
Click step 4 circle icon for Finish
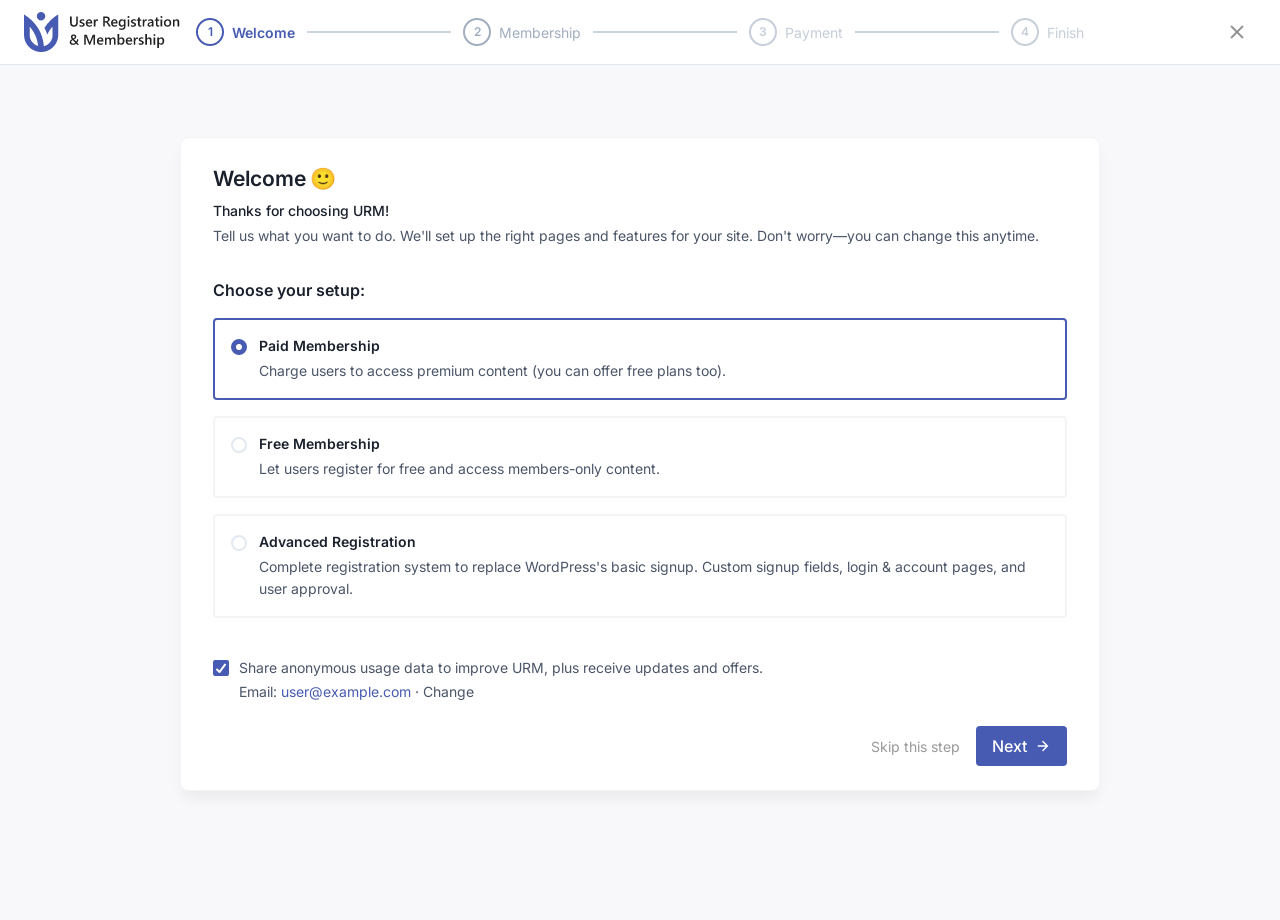click(x=1025, y=32)
